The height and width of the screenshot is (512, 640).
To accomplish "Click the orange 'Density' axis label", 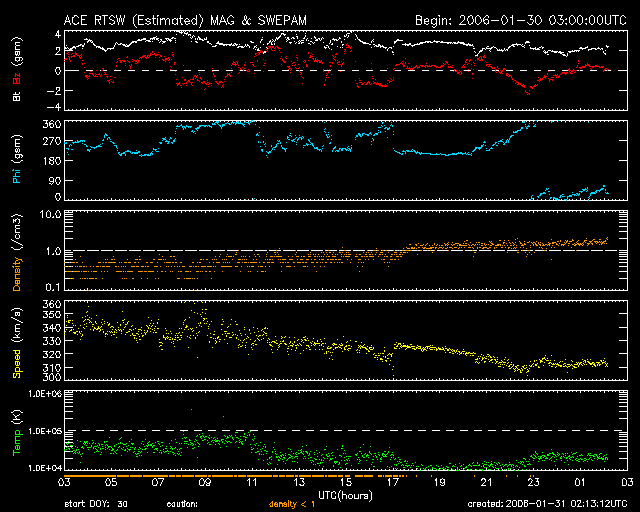I will tap(17, 274).
